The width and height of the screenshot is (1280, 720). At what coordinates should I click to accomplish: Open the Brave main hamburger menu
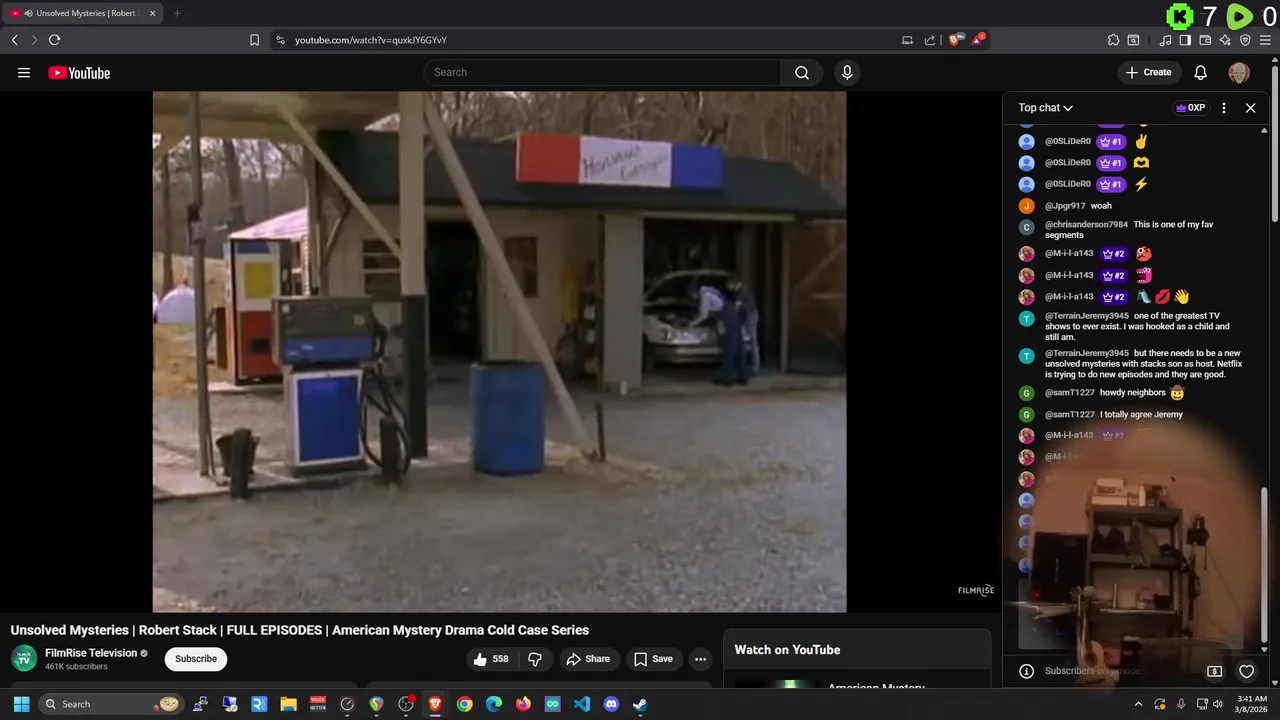[1265, 40]
